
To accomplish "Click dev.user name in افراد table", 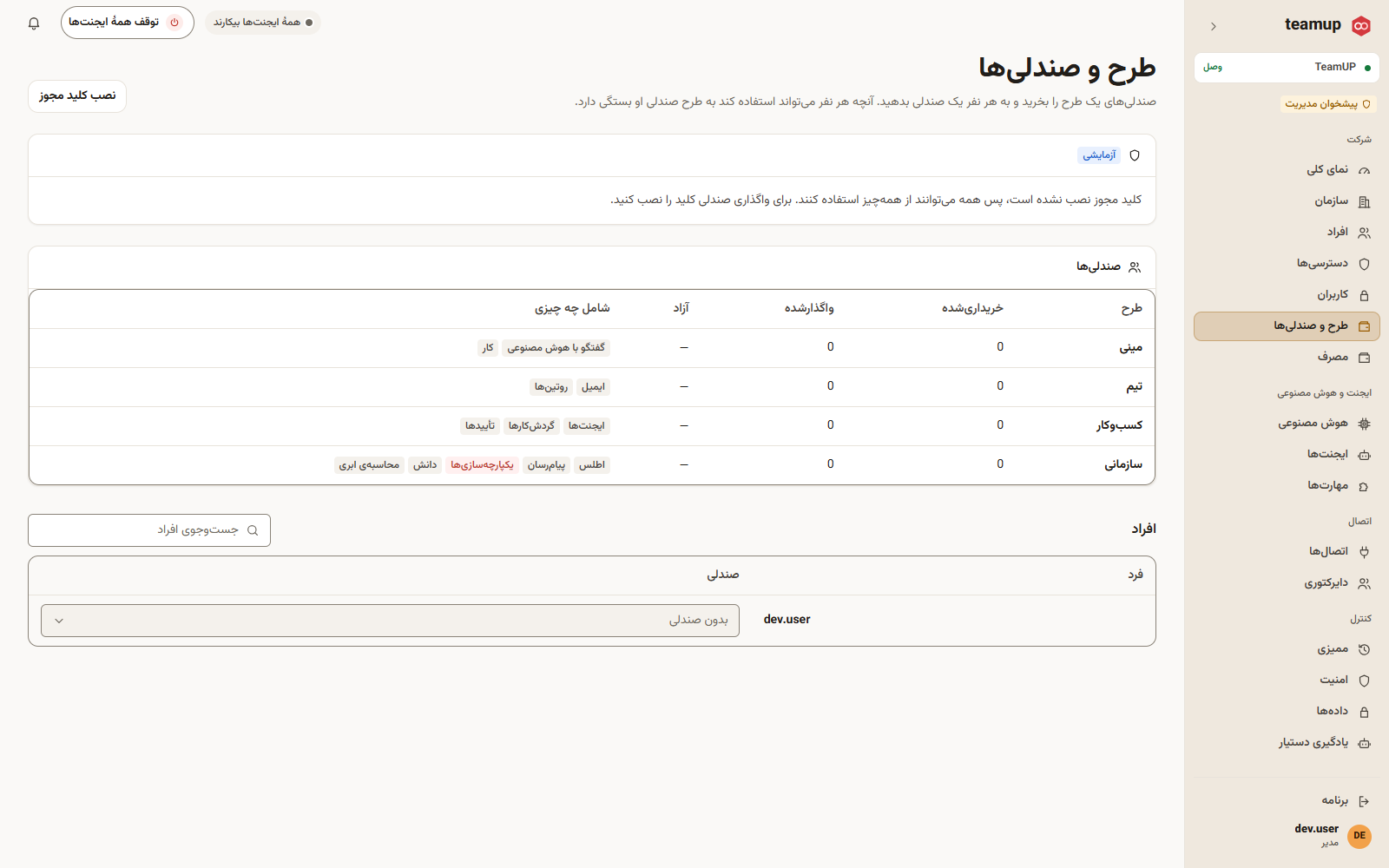I will 787,620.
